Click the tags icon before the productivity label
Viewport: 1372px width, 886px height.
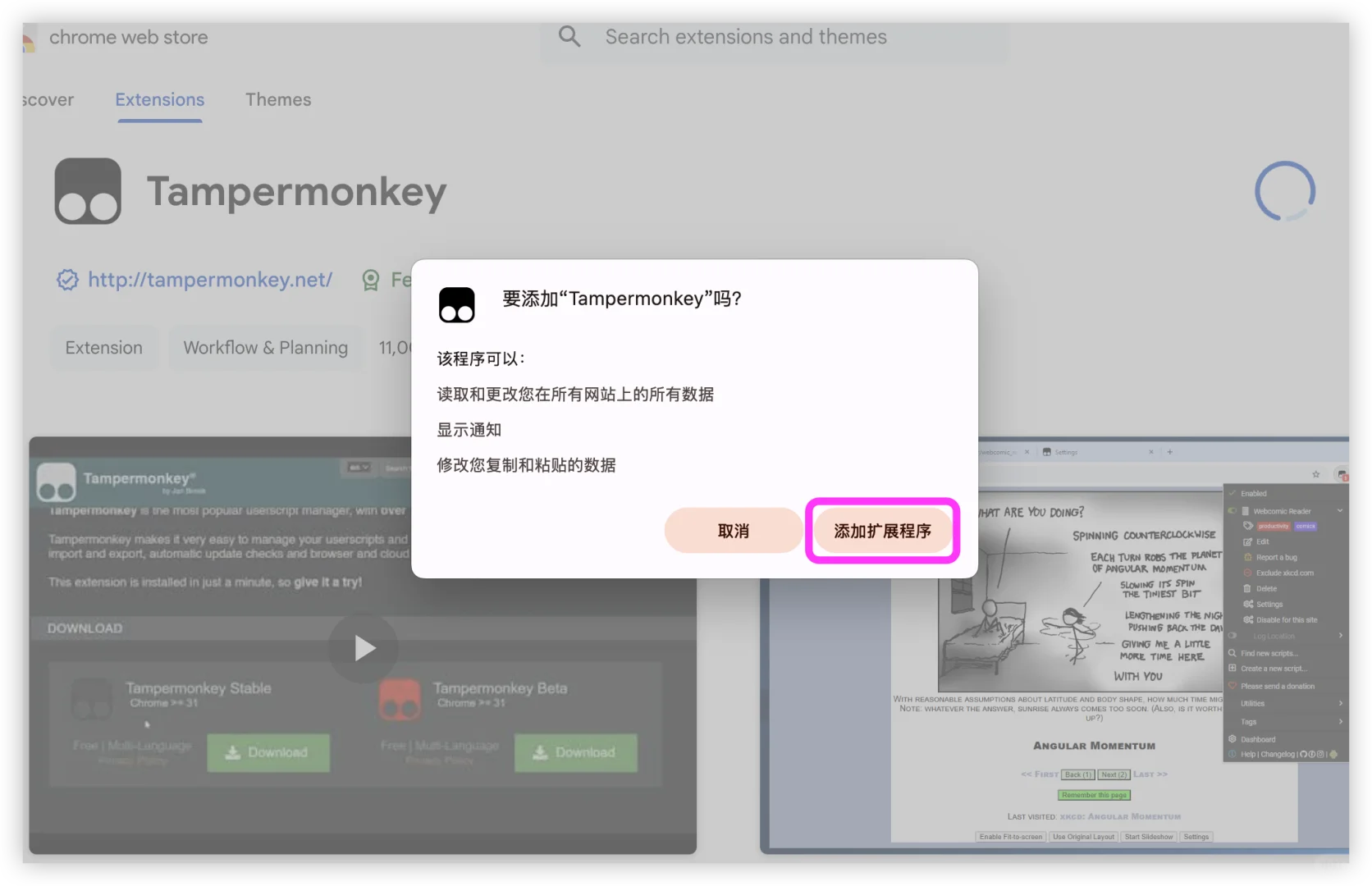tap(1248, 526)
